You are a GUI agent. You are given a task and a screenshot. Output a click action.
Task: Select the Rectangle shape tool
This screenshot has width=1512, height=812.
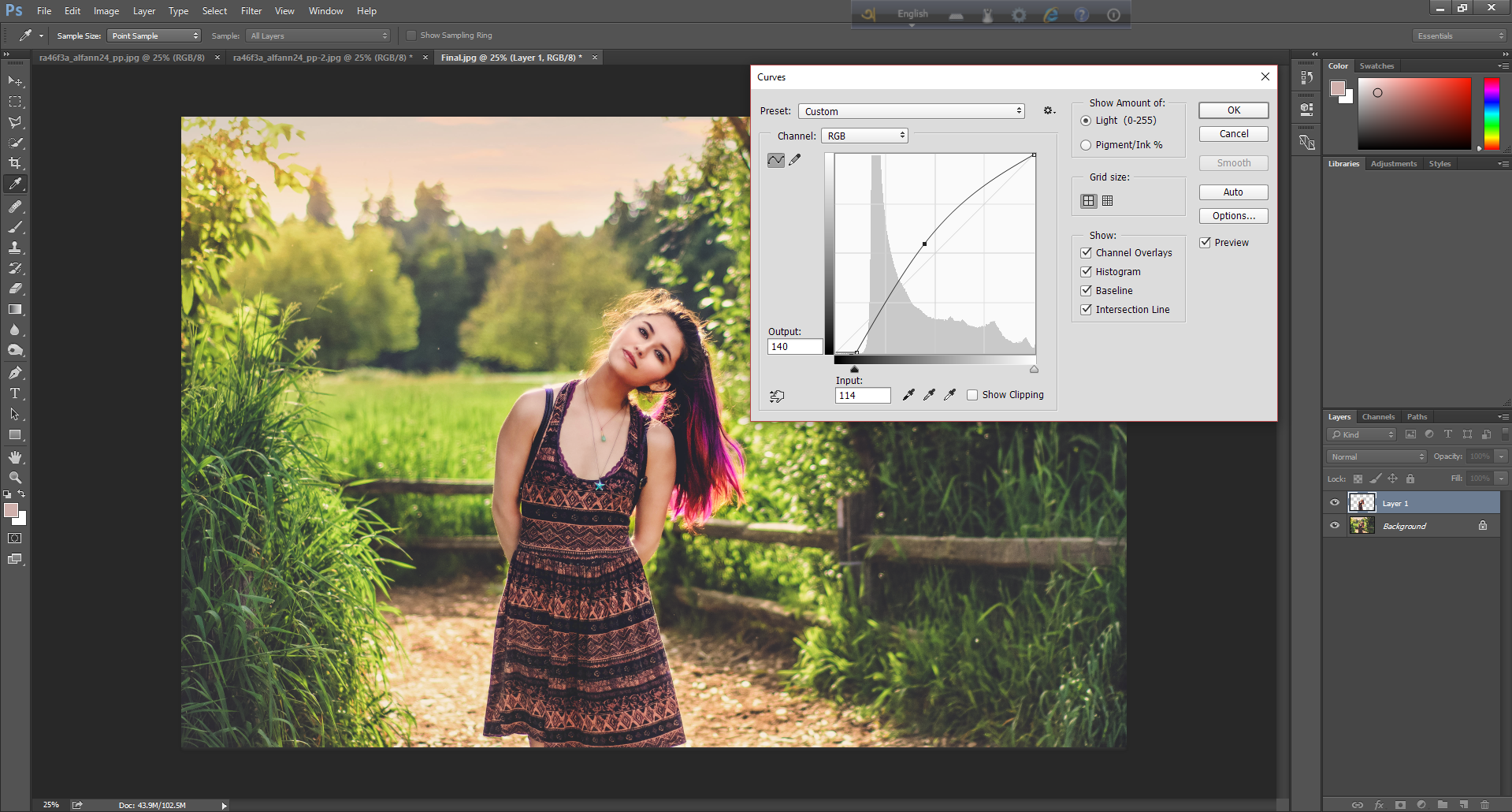pyautogui.click(x=15, y=434)
